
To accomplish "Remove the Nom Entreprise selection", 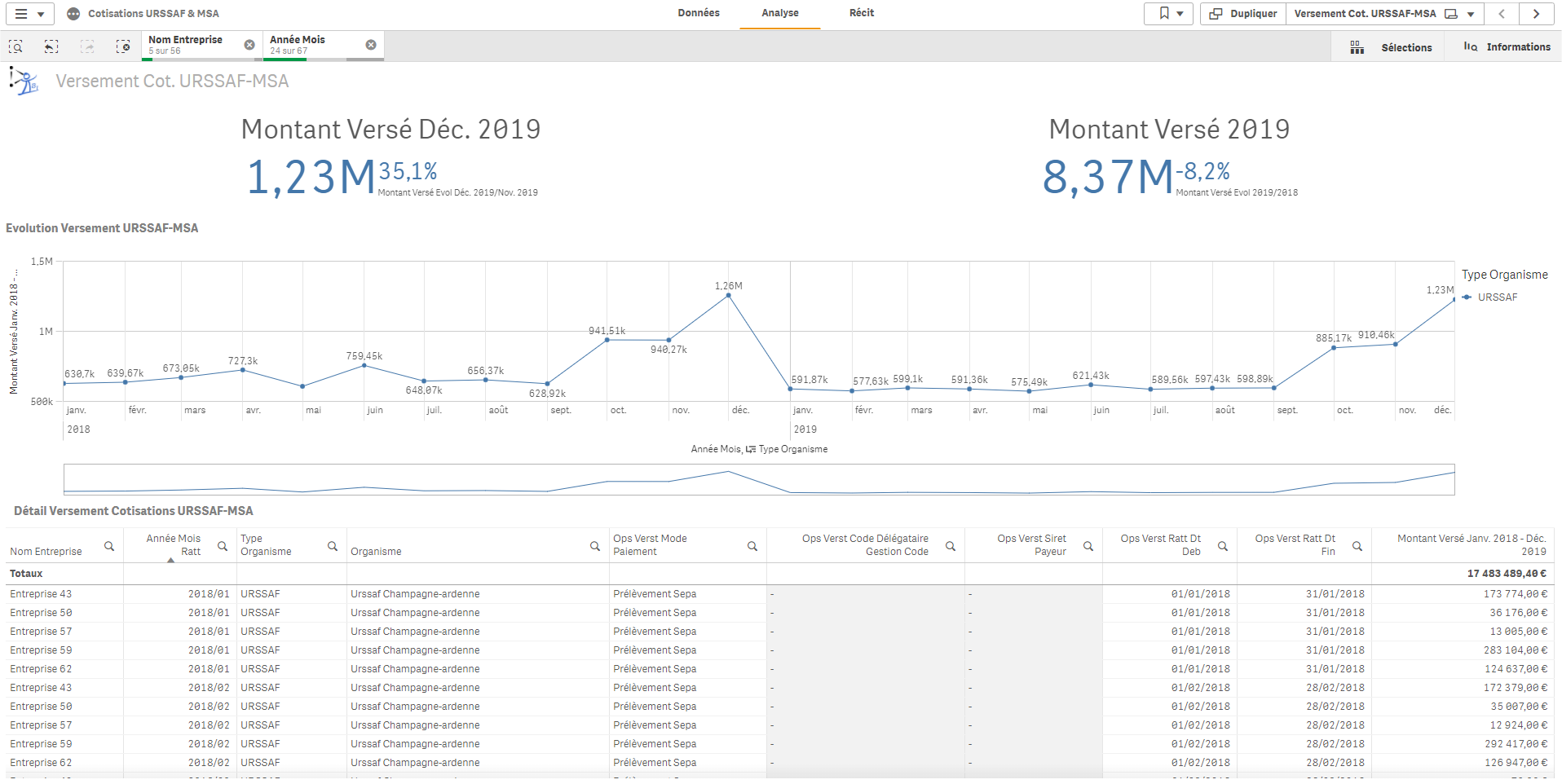I will [x=249, y=45].
